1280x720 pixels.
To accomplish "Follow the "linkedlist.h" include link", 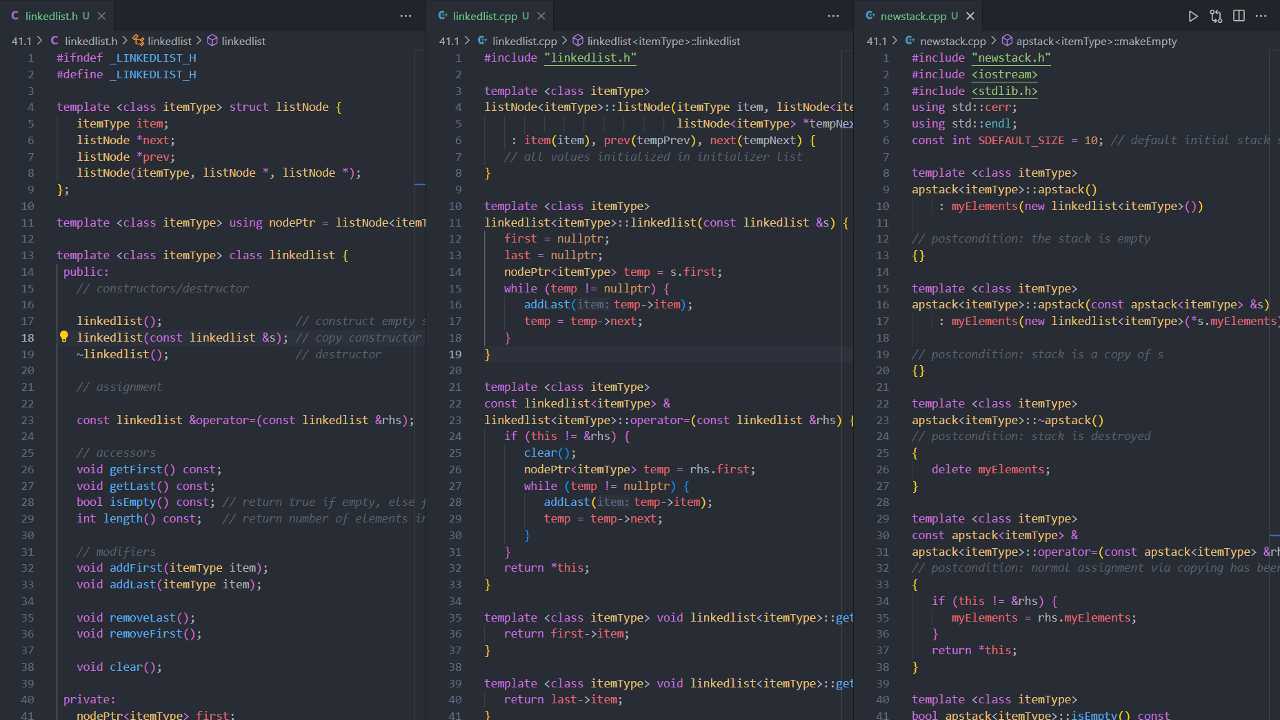I will click(590, 58).
